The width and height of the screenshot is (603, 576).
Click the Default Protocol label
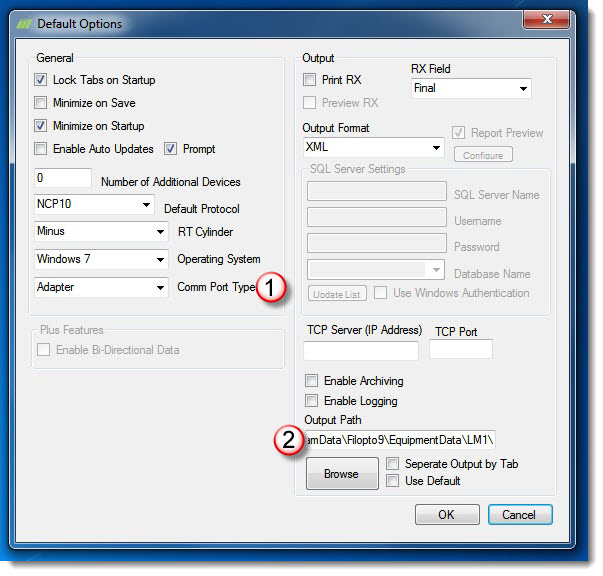point(202,209)
